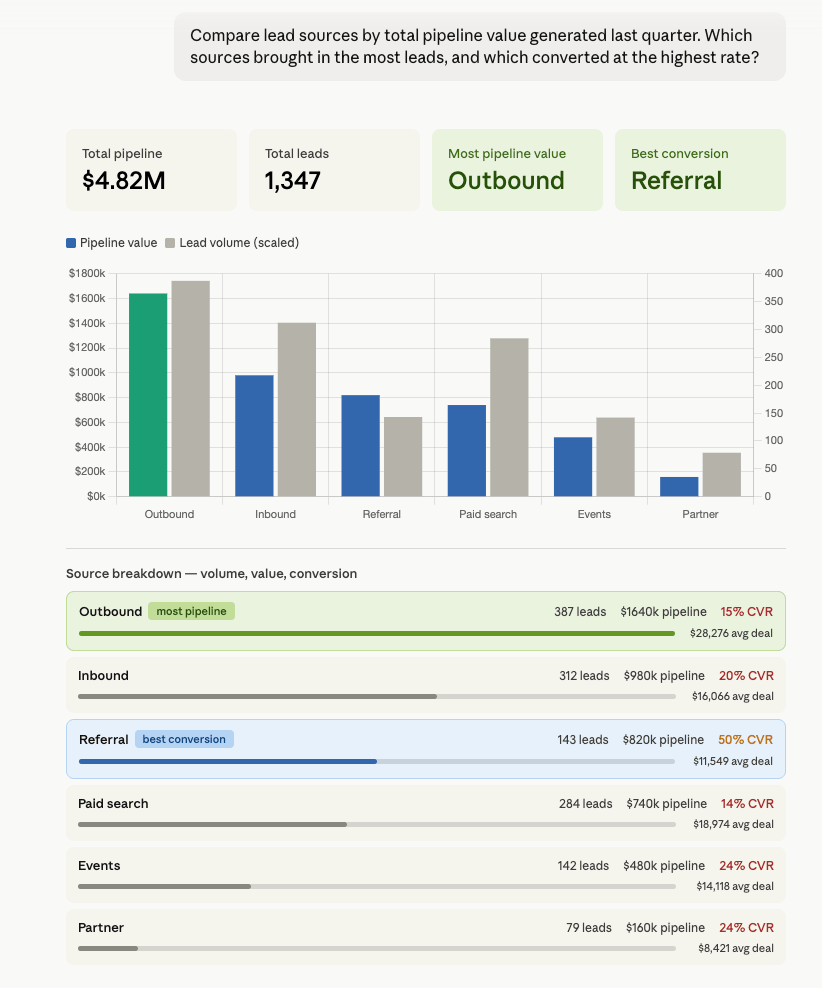
Task: Select the Partner row title in breakdown
Action: 101,928
